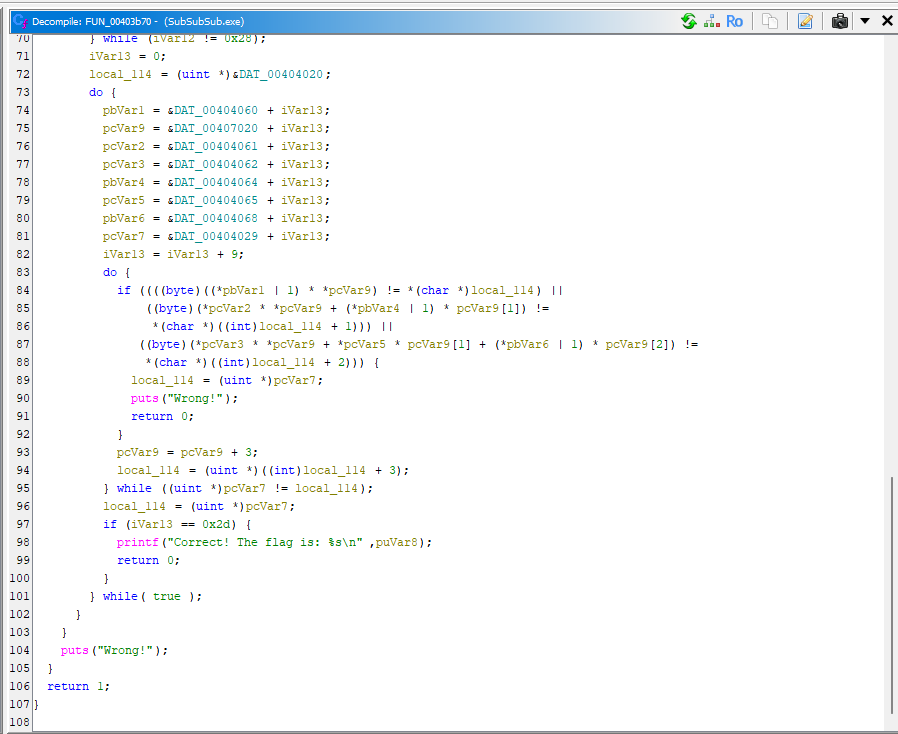The height and width of the screenshot is (734, 898).
Task: Click DAT_00404064 on line 78
Action: click(216, 183)
